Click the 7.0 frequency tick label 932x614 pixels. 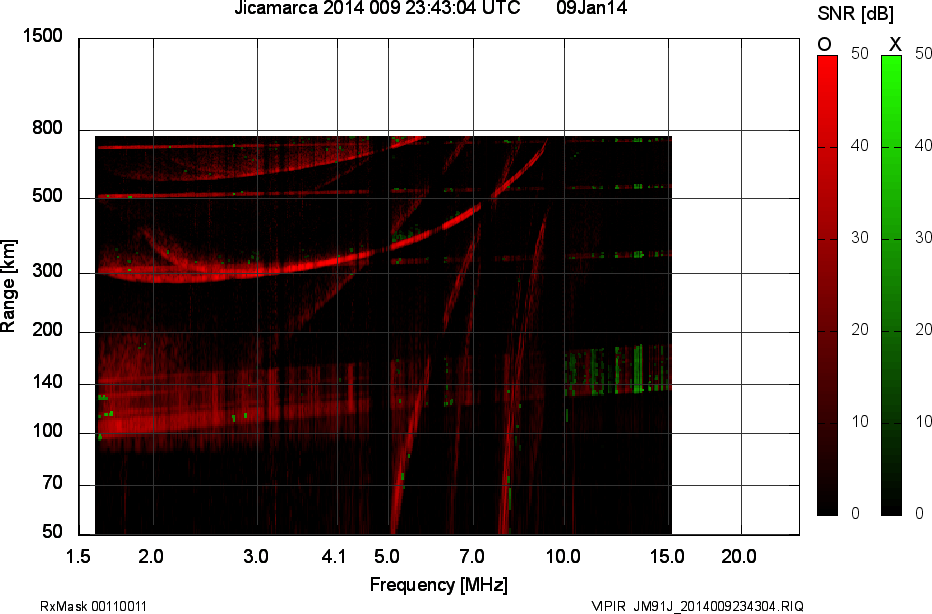click(x=471, y=556)
